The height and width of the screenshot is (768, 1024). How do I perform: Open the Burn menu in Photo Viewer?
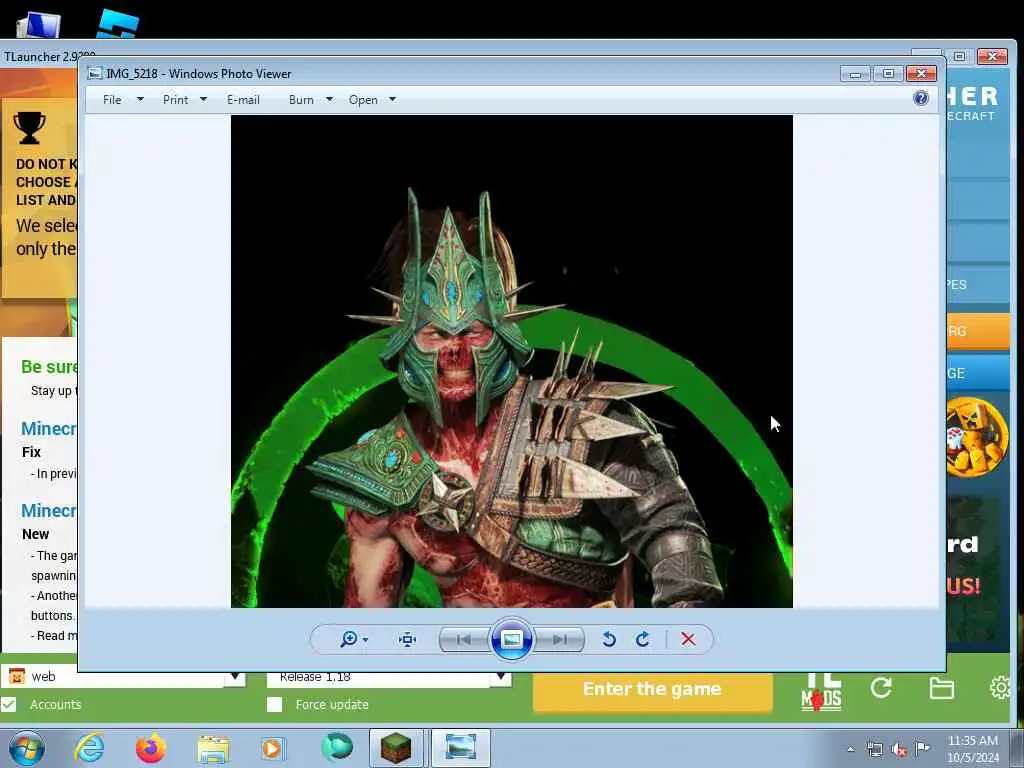[301, 100]
